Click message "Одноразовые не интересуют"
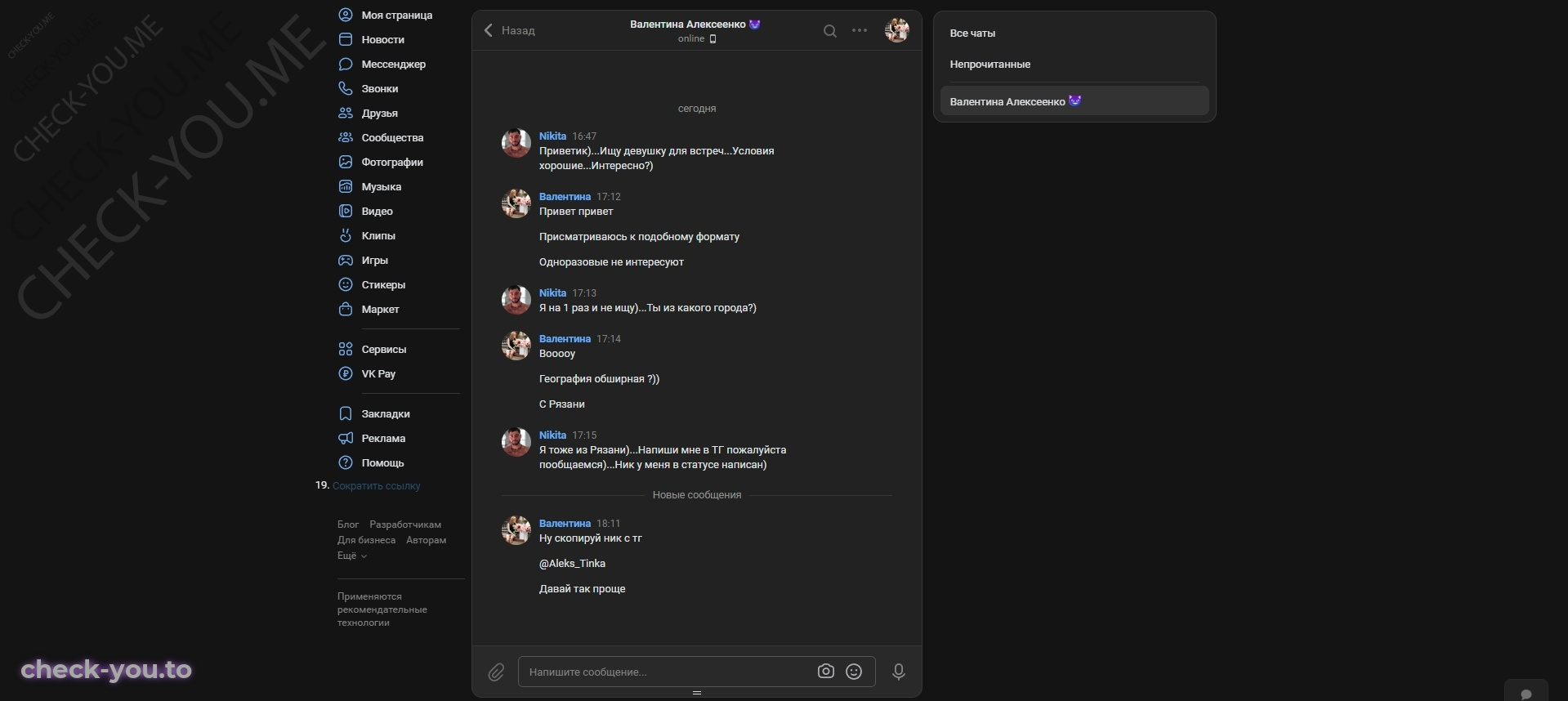 pos(611,262)
